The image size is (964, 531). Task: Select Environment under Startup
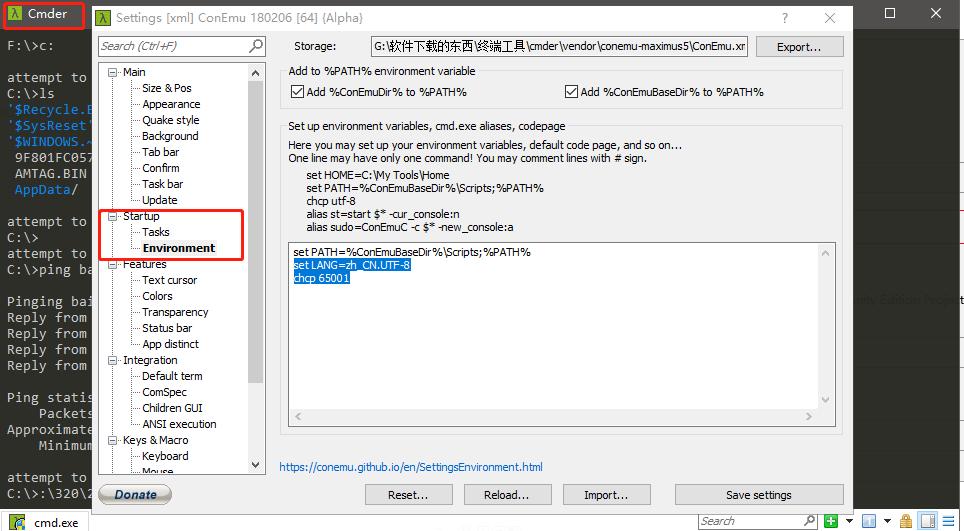point(179,248)
